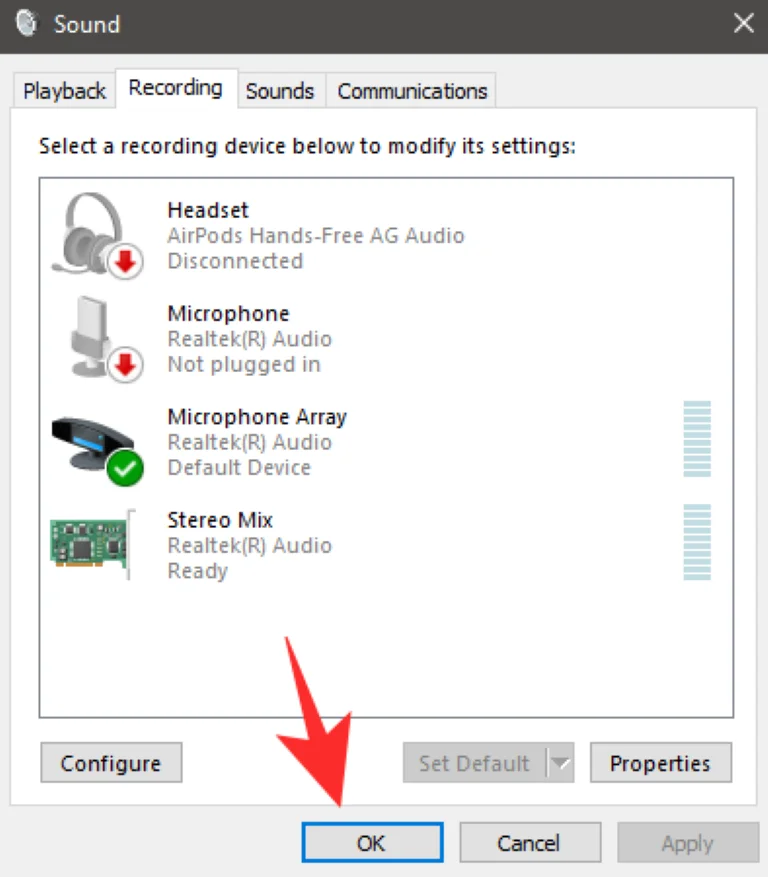Click the Realtek Microphone device icon
This screenshot has height=877, width=768.
pyautogui.click(x=92, y=337)
